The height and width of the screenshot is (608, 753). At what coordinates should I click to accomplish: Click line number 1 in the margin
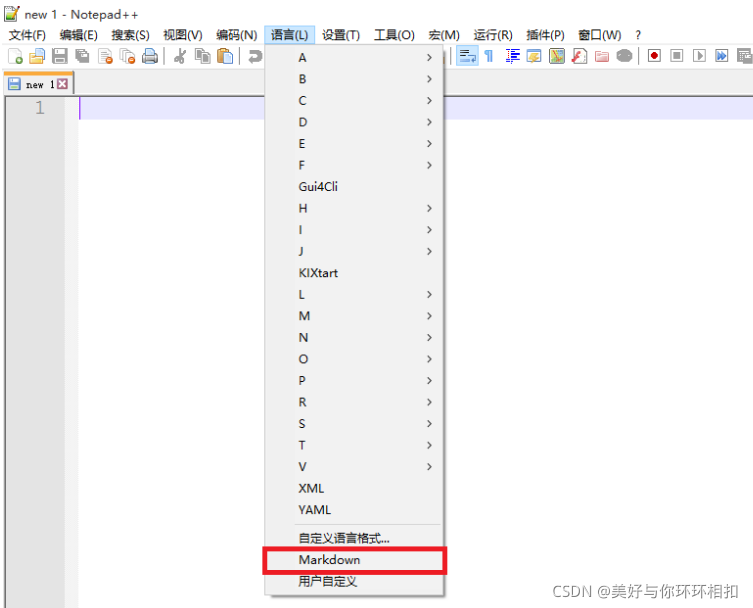[40, 108]
